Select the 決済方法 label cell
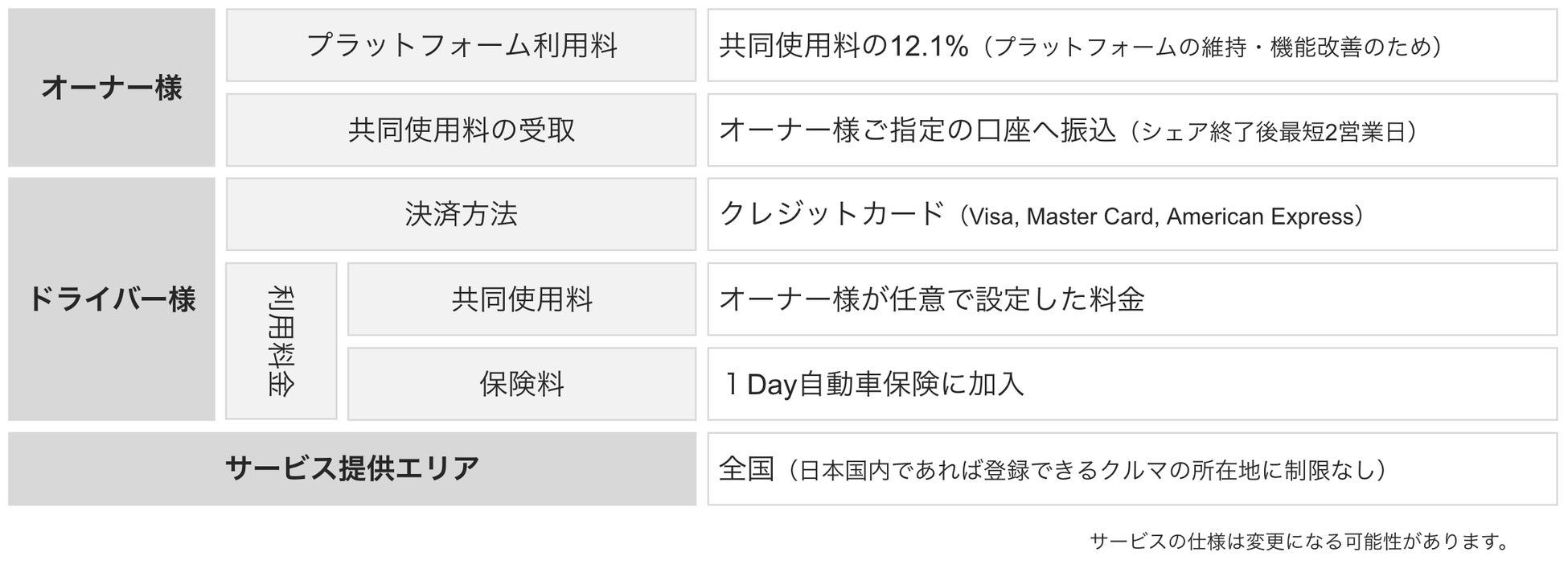The image size is (1568, 577). [x=461, y=214]
